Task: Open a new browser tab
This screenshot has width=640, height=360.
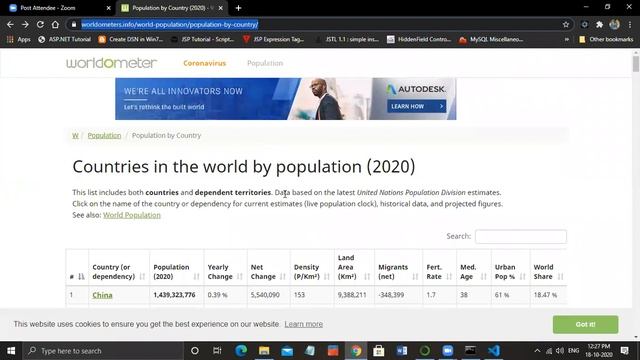Action: click(238, 8)
